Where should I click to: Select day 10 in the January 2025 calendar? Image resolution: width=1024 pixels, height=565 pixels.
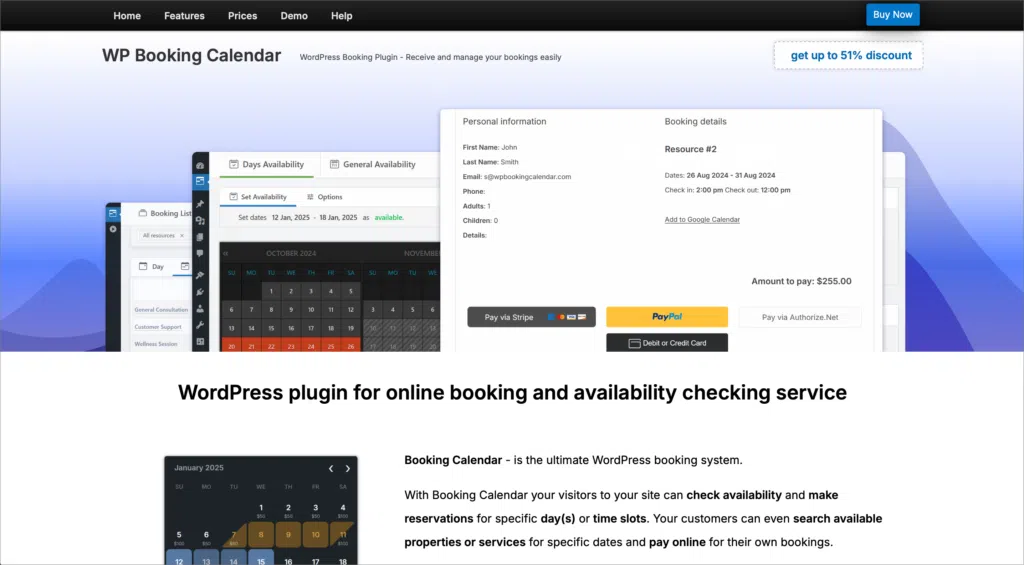click(x=315, y=534)
